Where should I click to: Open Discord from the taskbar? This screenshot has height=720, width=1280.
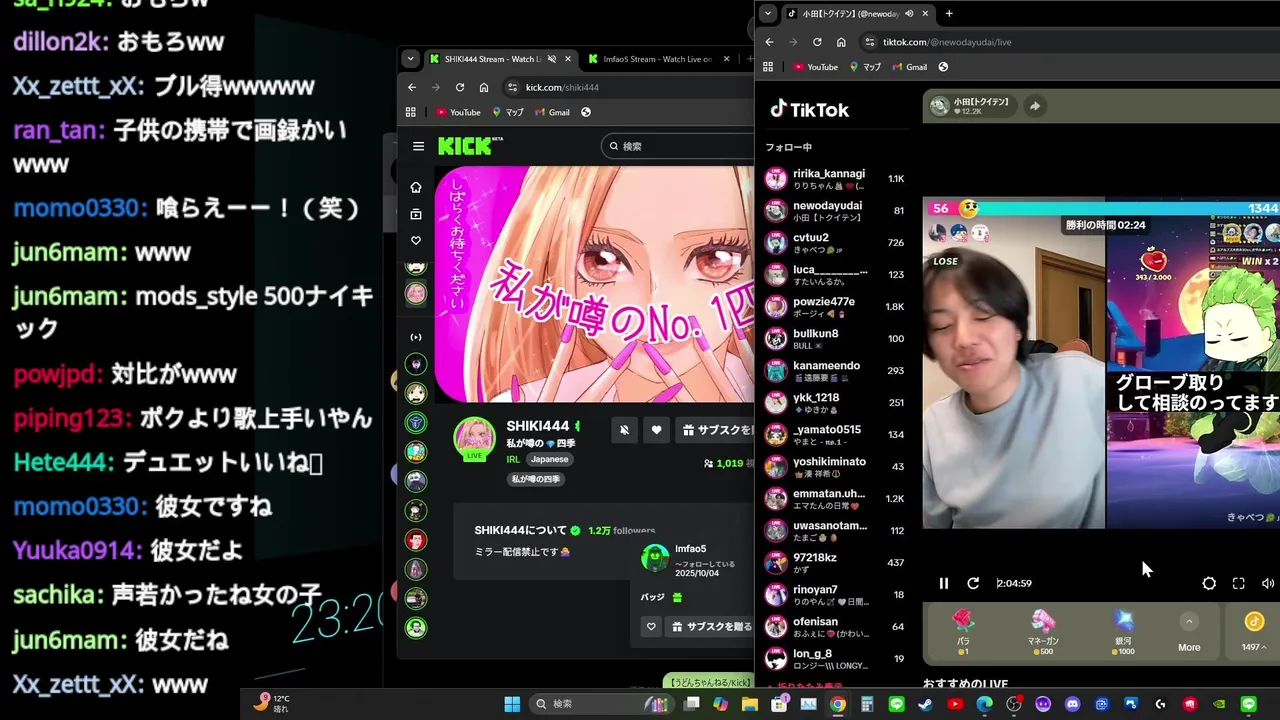click(1072, 704)
